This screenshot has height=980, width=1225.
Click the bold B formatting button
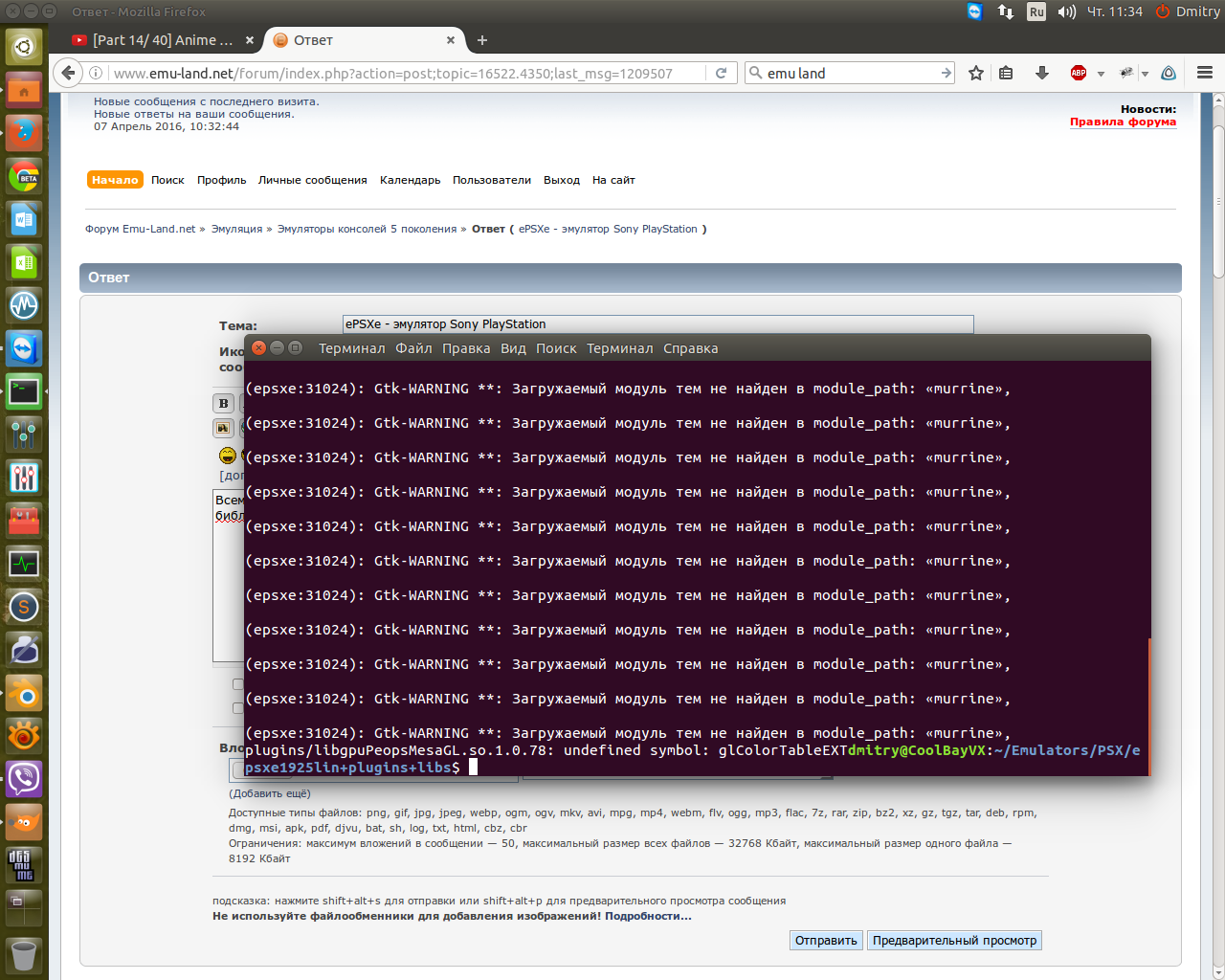(x=223, y=403)
